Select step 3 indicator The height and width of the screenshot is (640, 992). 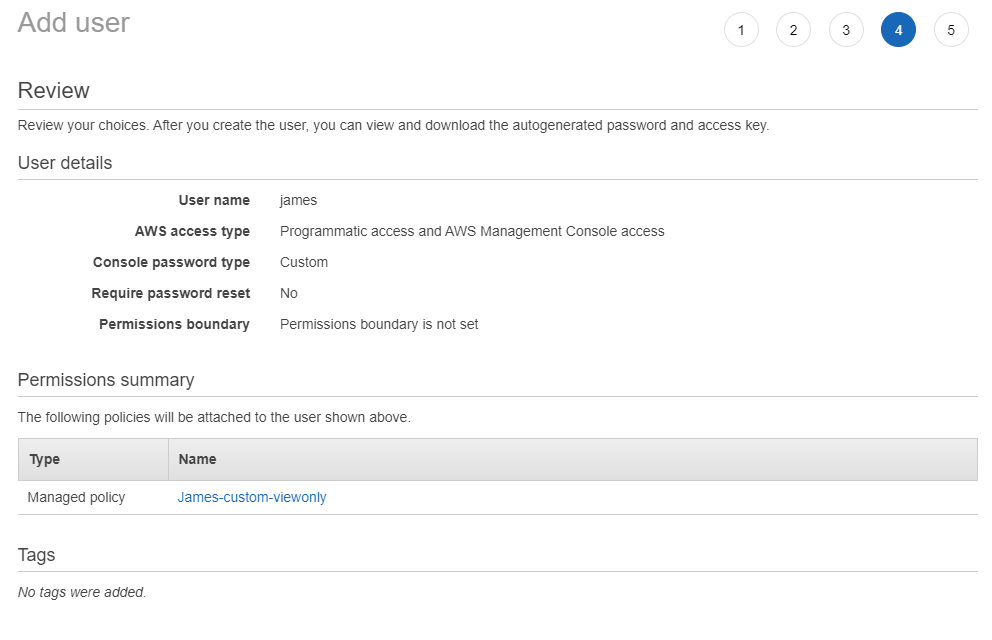tap(846, 30)
